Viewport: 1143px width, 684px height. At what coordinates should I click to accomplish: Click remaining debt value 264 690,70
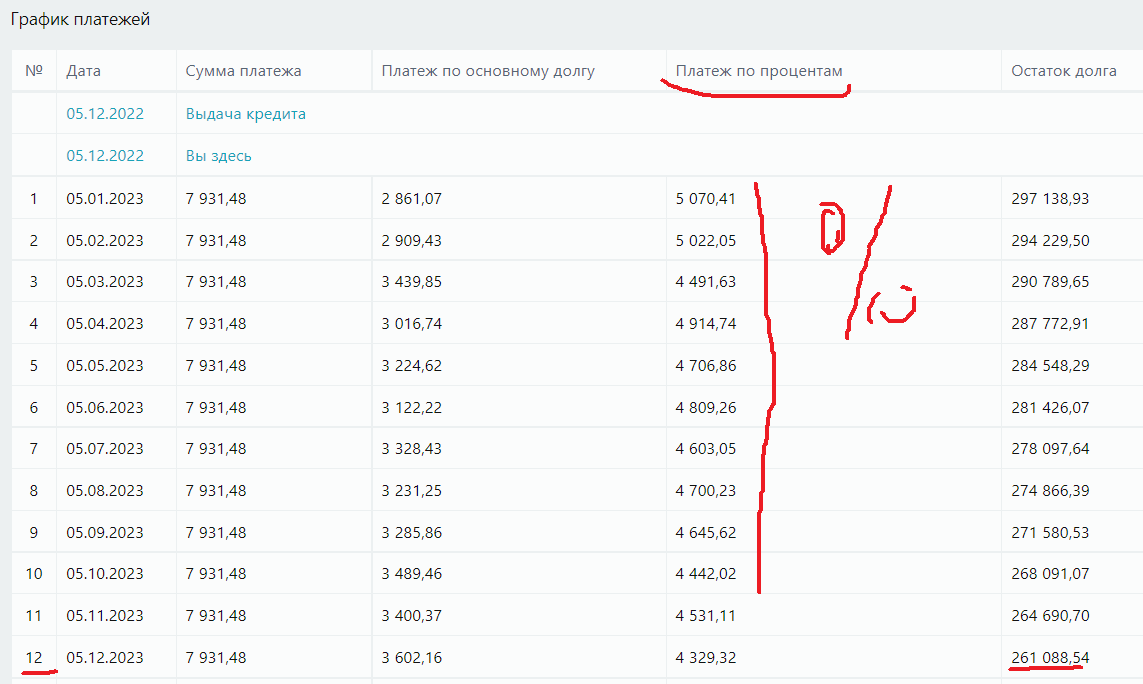1050,615
